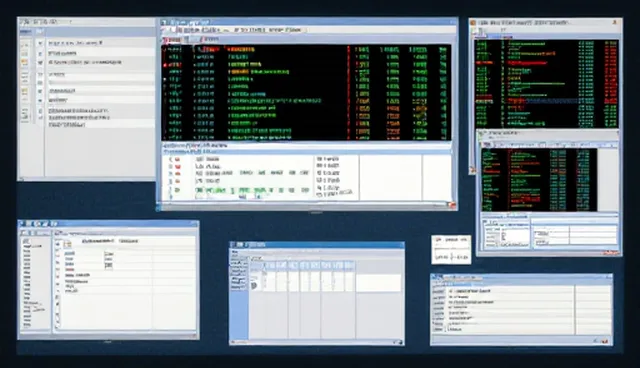Image resolution: width=640 pixels, height=368 pixels.
Task: Click the small input box in the form window
Action: point(109,266)
